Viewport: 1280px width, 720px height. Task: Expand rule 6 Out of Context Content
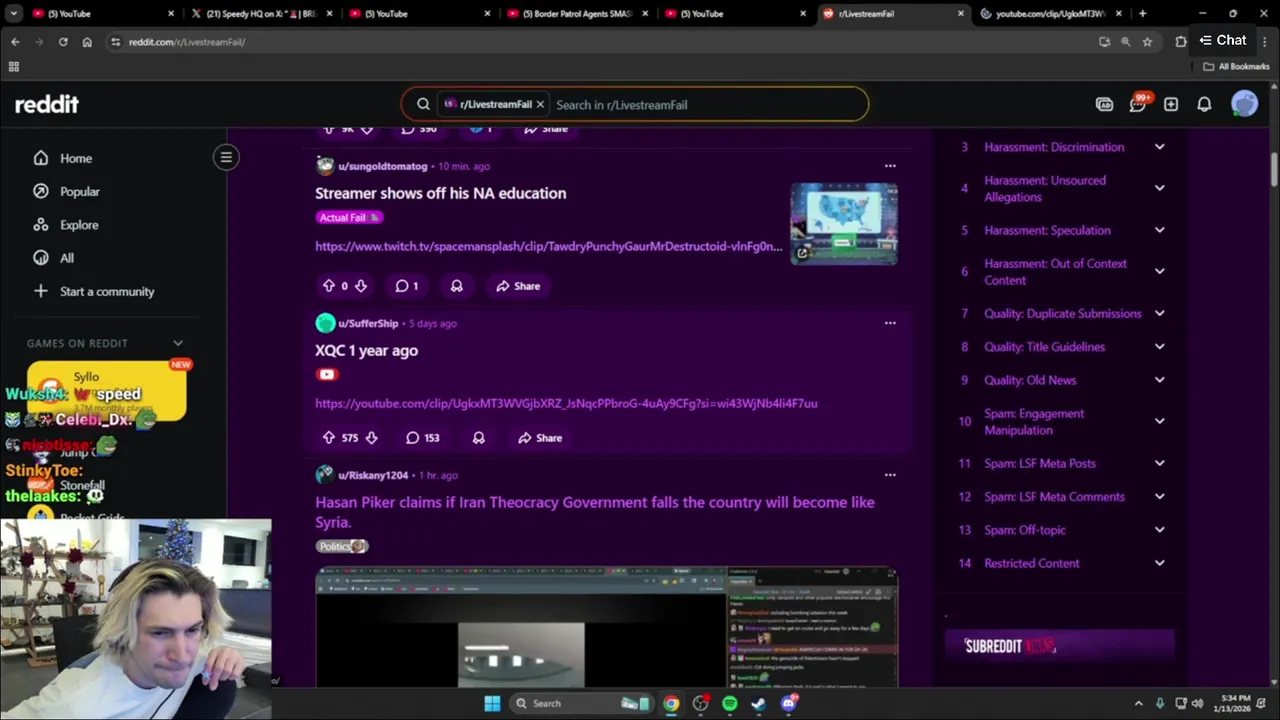(x=1159, y=272)
